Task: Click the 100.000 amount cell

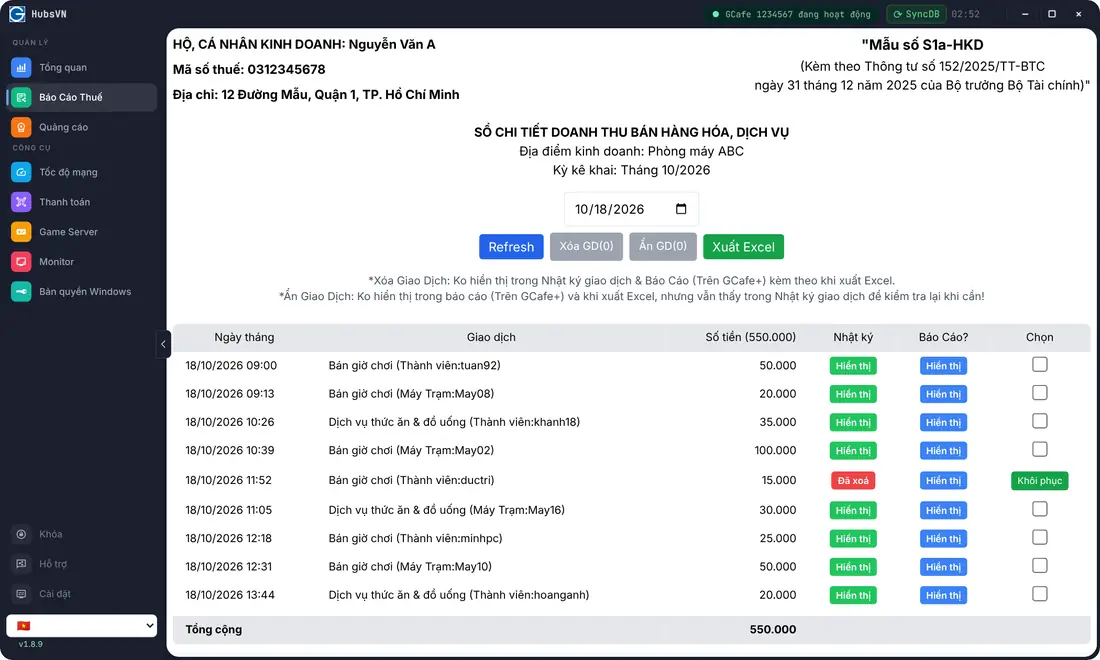Action: (x=775, y=450)
